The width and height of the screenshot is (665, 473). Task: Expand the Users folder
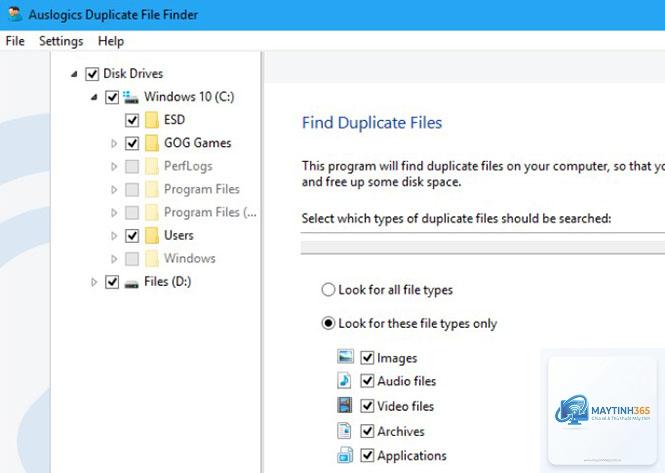114,235
